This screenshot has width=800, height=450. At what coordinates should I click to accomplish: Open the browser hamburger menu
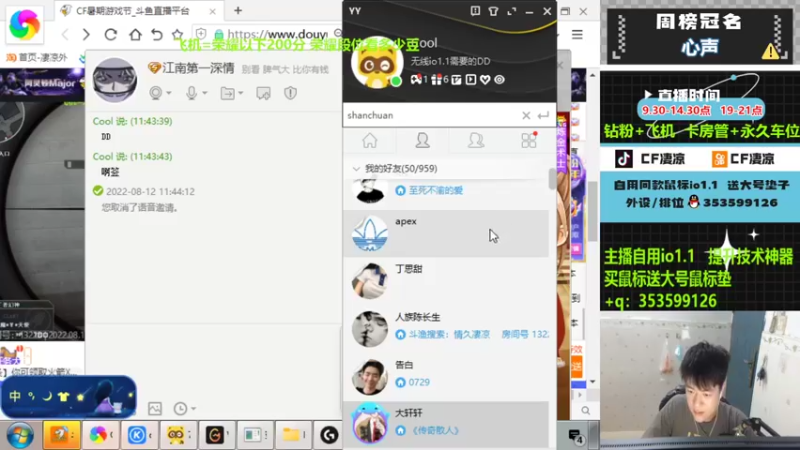pyautogui.click(x=577, y=34)
